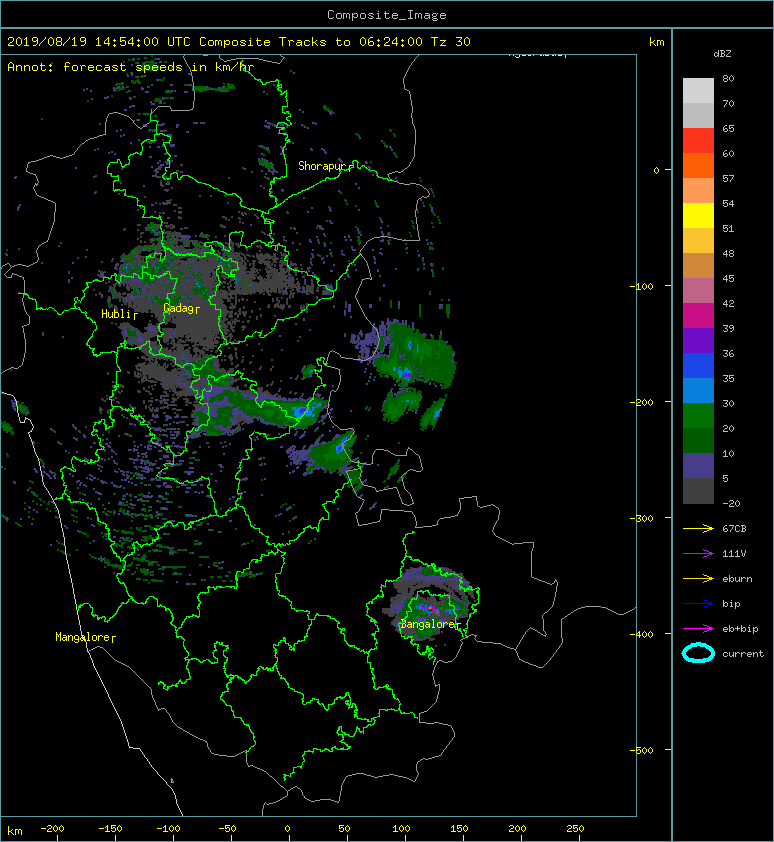Screen dimensions: 774x842
Task: Select the dark green 20–10 dBZ swatch
Action: 698,440
